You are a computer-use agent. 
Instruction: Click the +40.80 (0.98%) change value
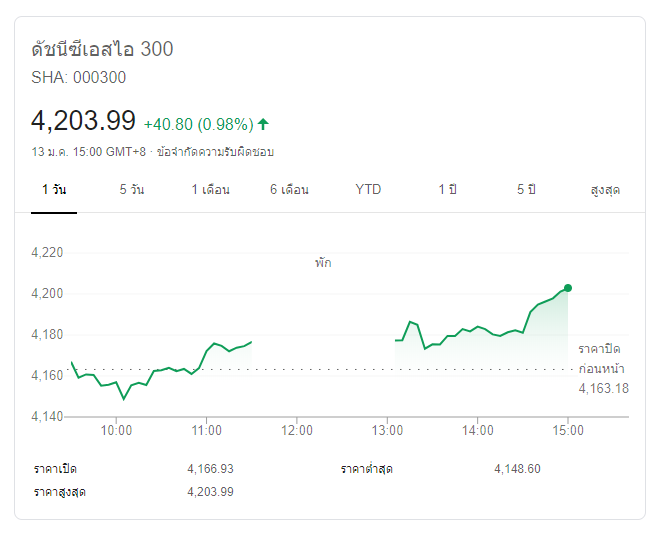(198, 124)
